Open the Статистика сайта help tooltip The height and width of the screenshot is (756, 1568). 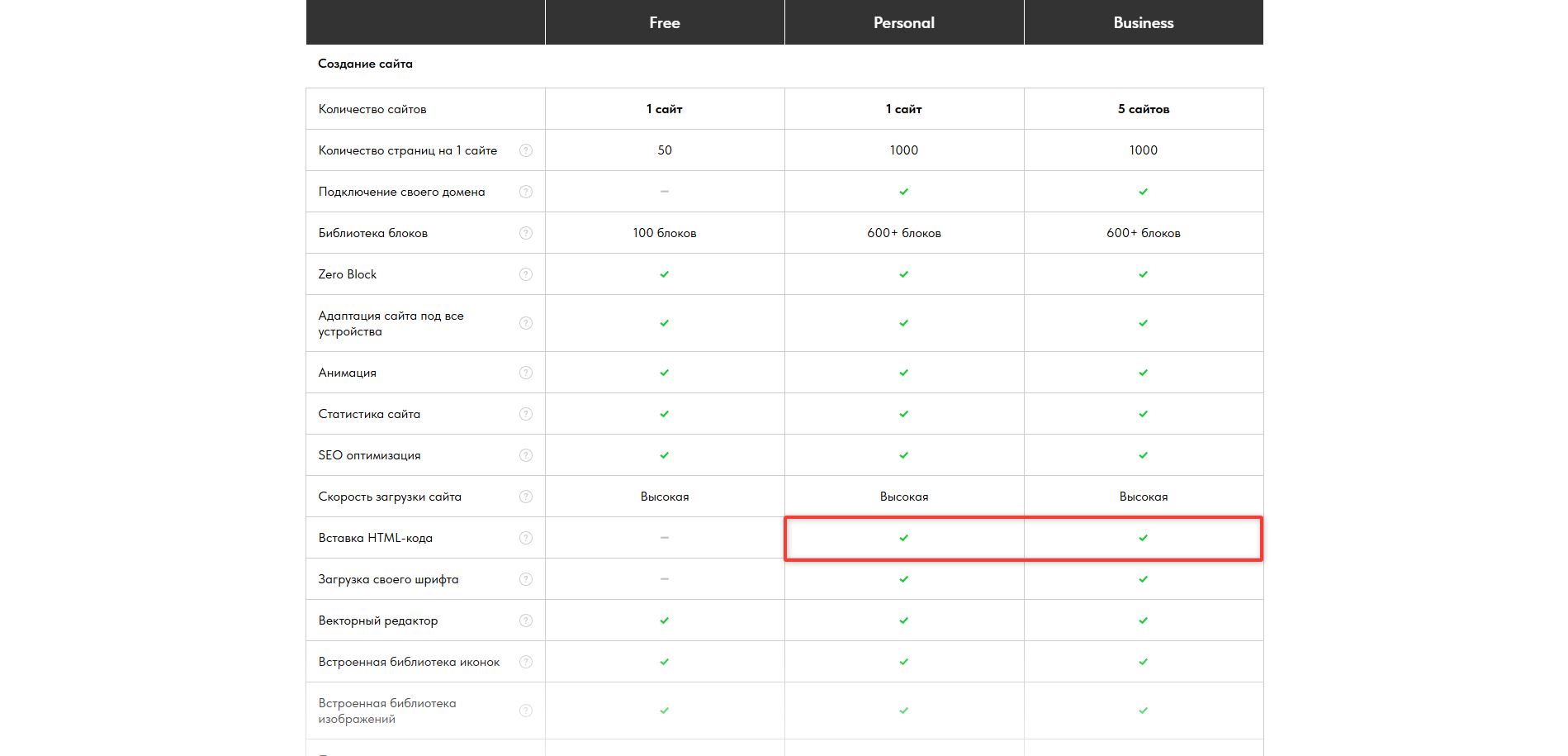(526, 414)
